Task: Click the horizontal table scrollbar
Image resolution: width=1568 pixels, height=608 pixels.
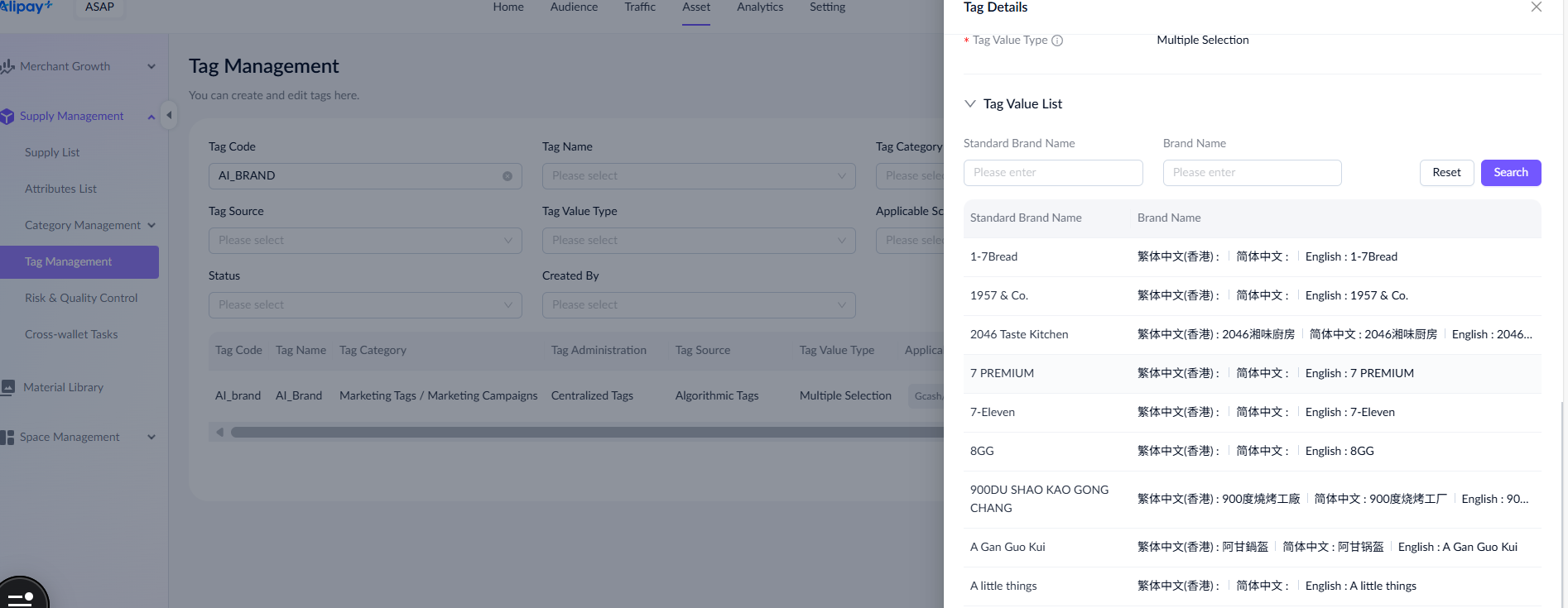Action: coord(587,432)
